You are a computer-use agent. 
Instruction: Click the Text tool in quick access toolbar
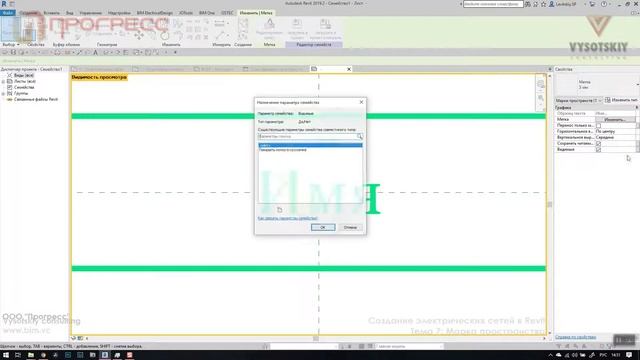click(x=96, y=52)
